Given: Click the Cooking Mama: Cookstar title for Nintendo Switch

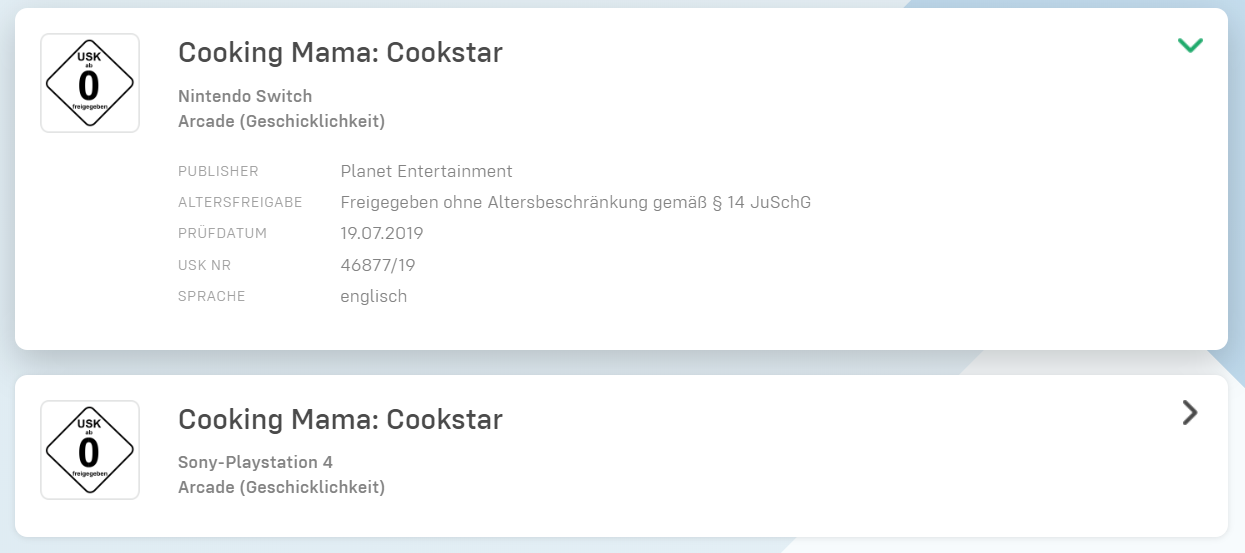Looking at the screenshot, I should point(340,52).
